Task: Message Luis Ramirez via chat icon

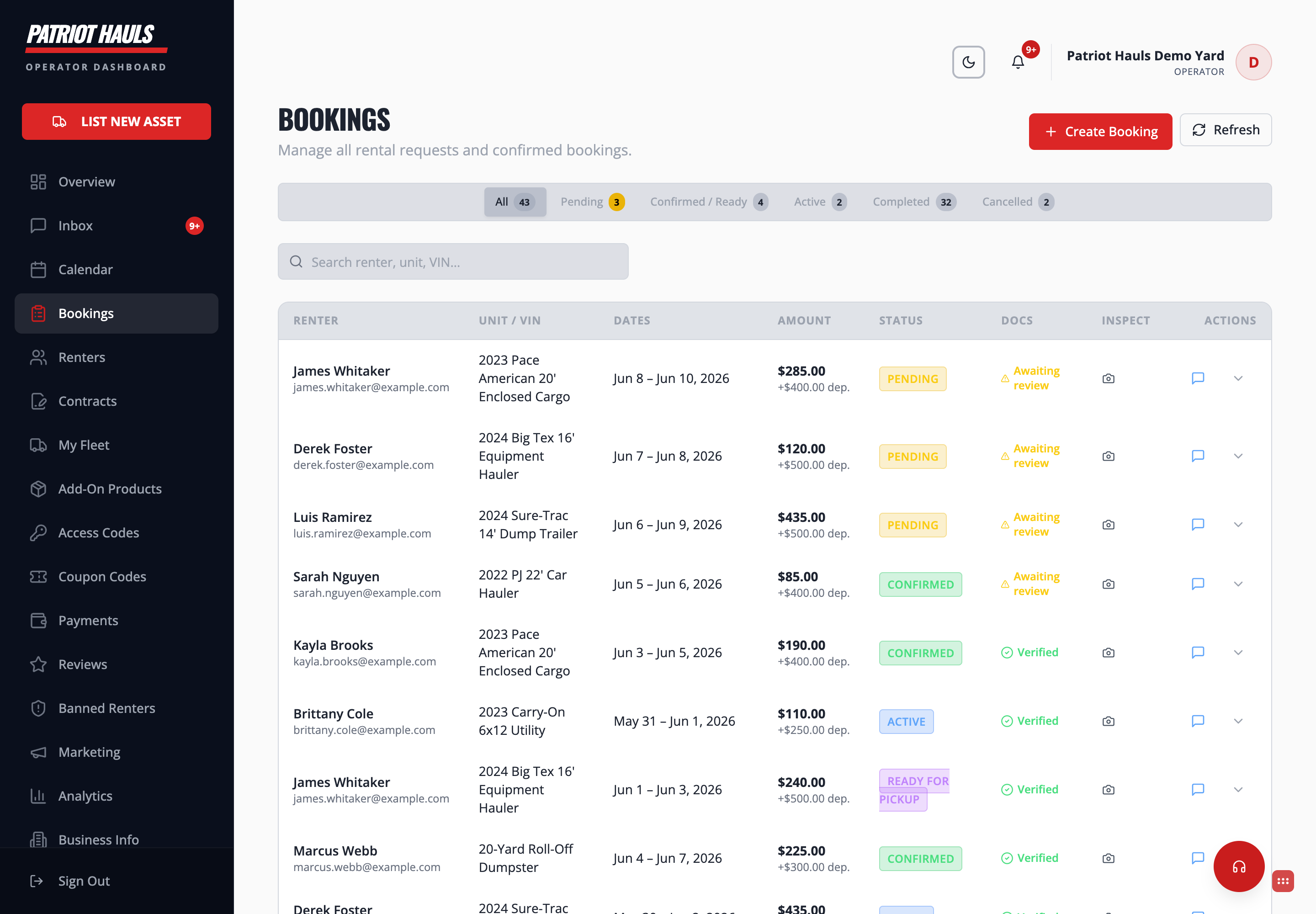Action: click(x=1198, y=525)
